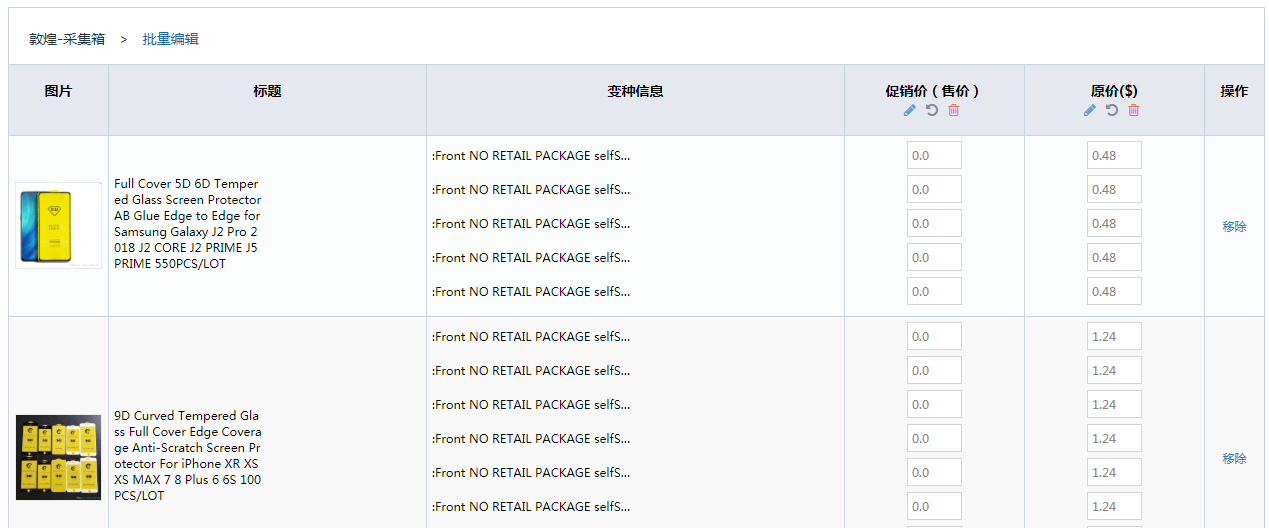This screenshot has height=528, width=1269.
Task: Remove the Samsung Galaxy screen protector product
Action: 1234,227
